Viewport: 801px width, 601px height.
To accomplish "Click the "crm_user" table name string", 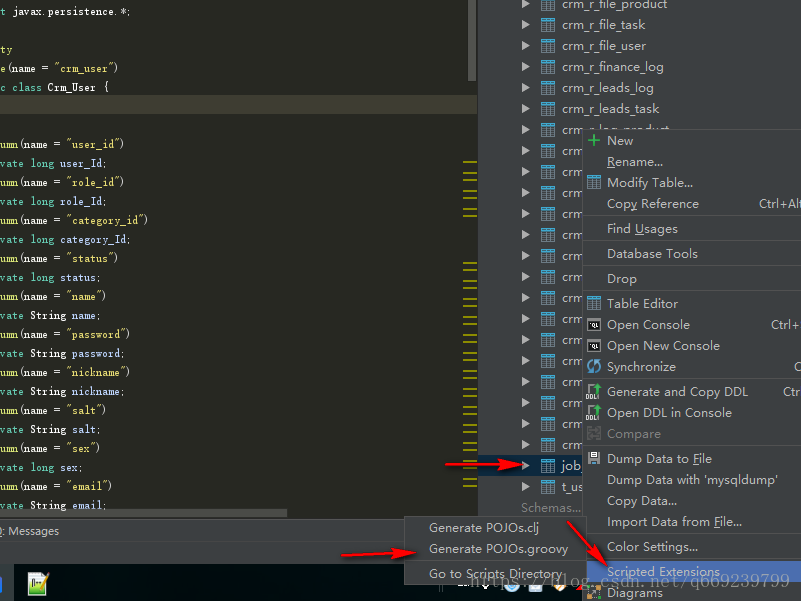I will (84, 68).
